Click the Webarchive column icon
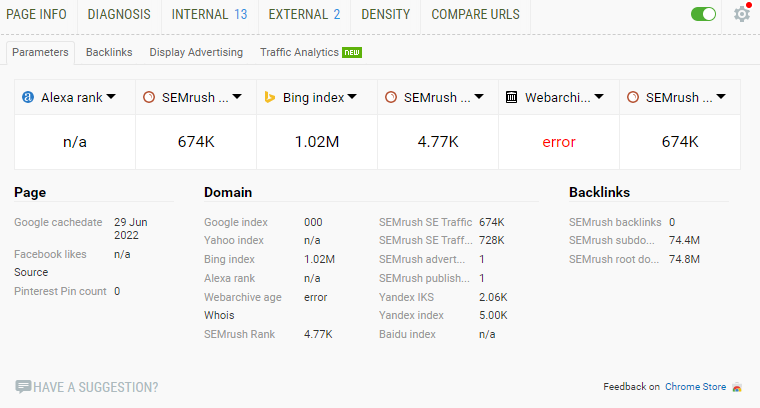 512,97
